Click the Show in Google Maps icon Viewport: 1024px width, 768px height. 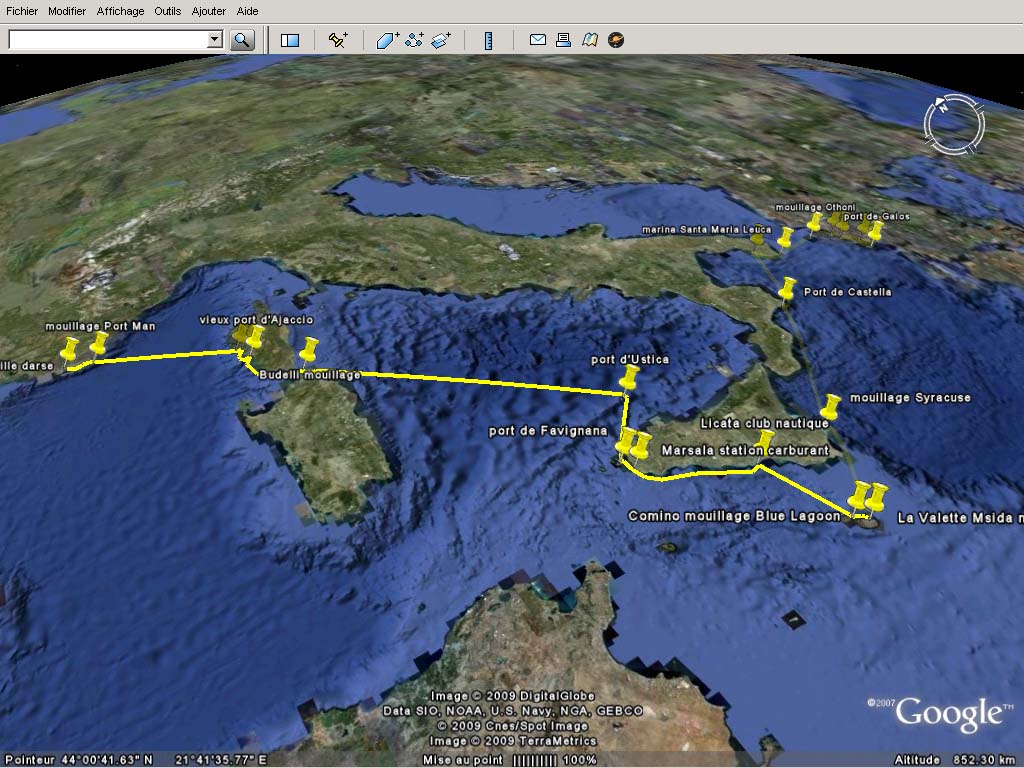tap(590, 40)
